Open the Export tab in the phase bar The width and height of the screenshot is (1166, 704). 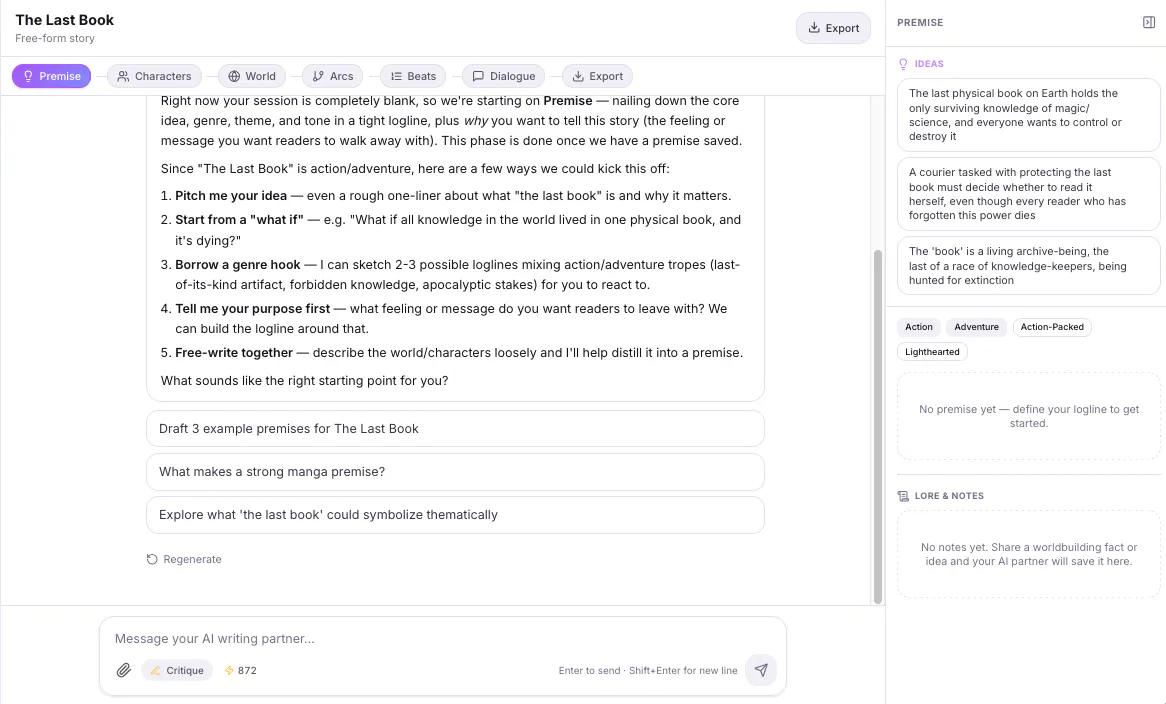(x=597, y=76)
